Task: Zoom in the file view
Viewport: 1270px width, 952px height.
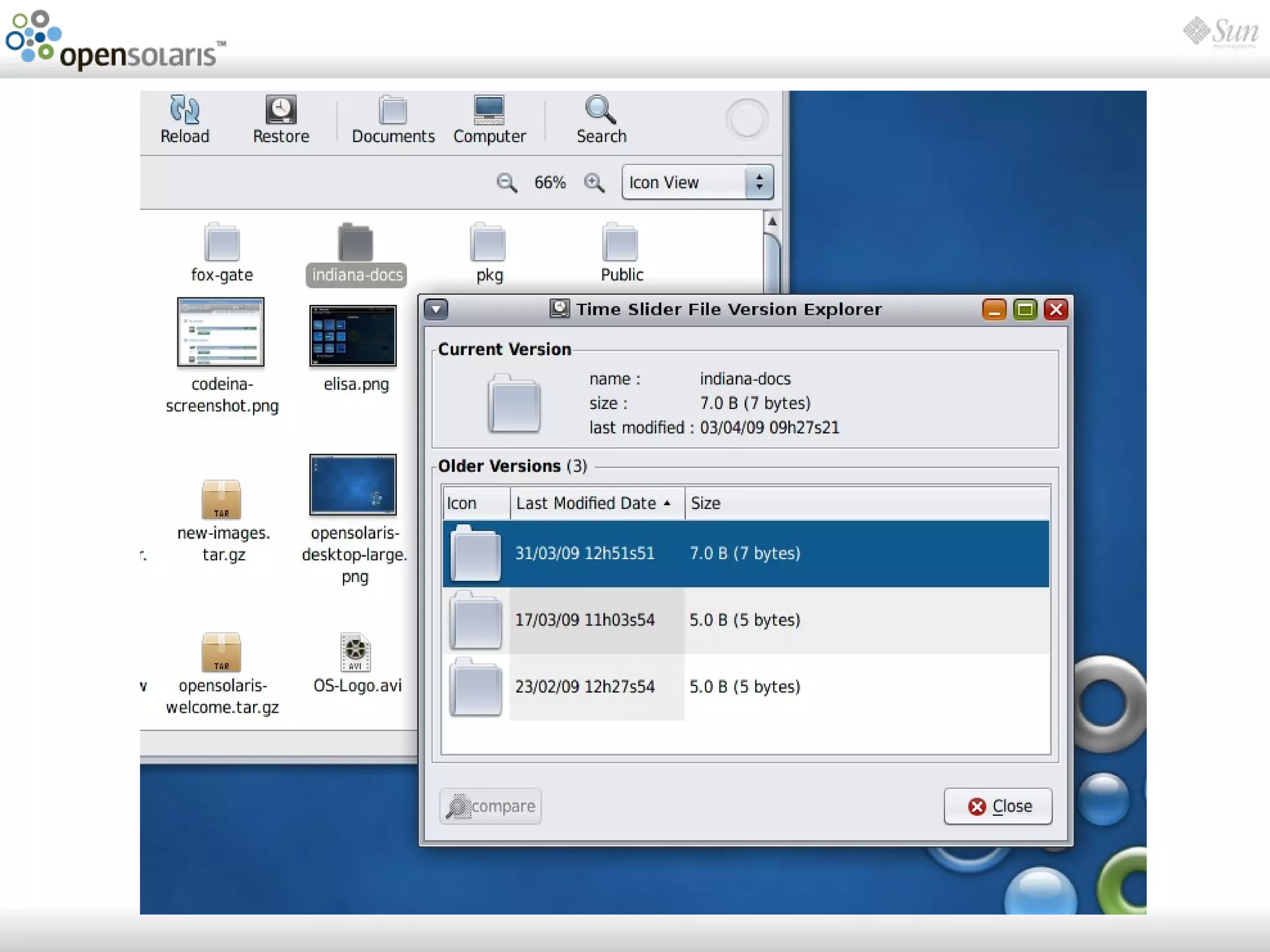Action: pyautogui.click(x=594, y=183)
